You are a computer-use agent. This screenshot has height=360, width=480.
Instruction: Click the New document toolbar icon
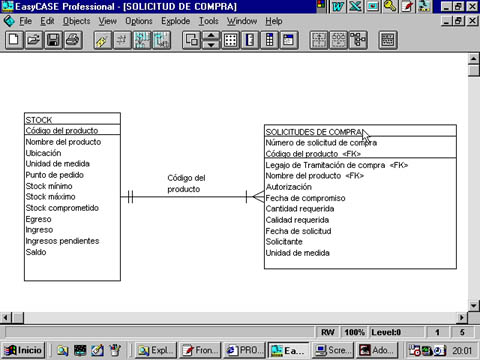14,40
